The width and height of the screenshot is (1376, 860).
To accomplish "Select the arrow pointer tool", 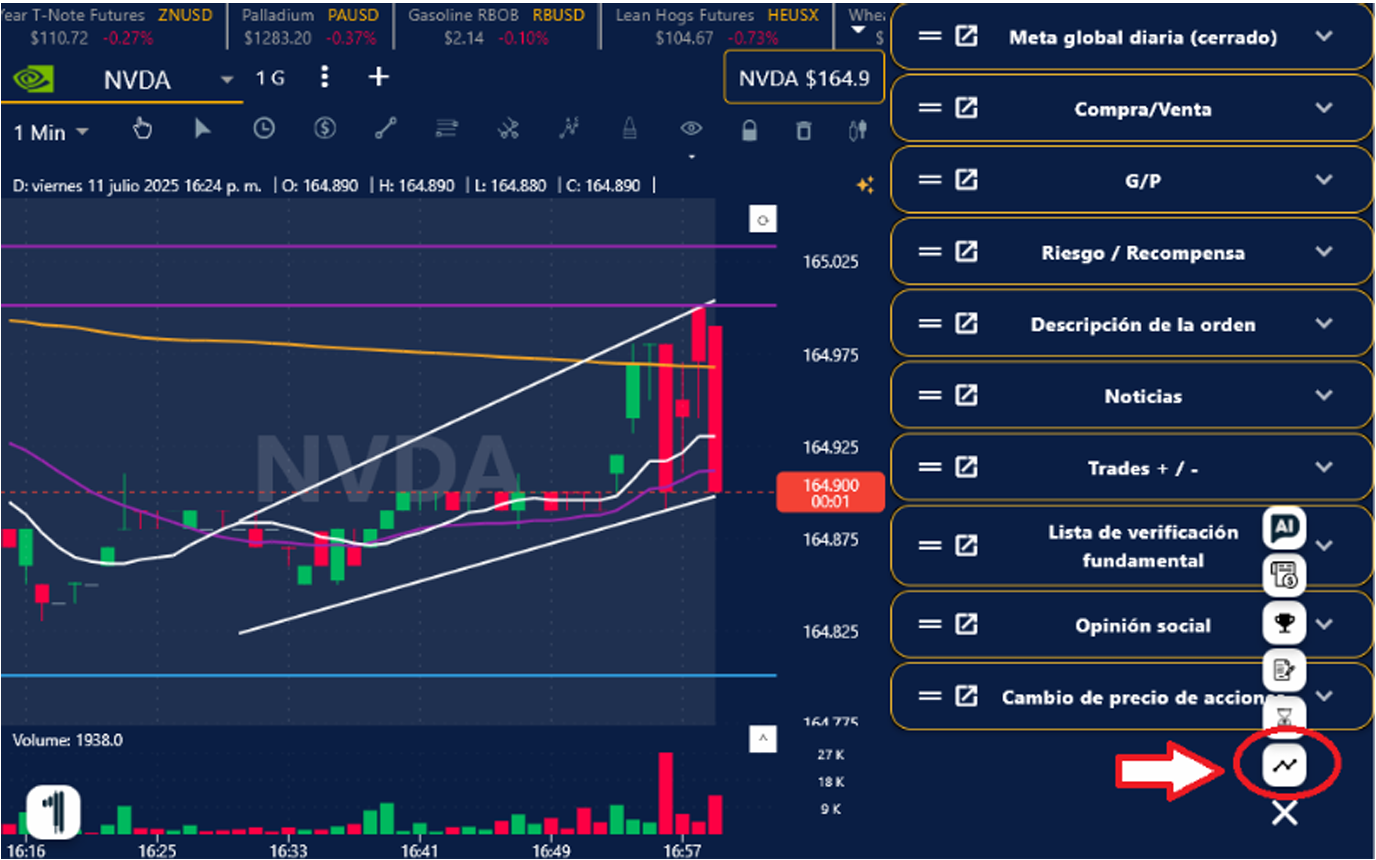I will pyautogui.click(x=202, y=128).
